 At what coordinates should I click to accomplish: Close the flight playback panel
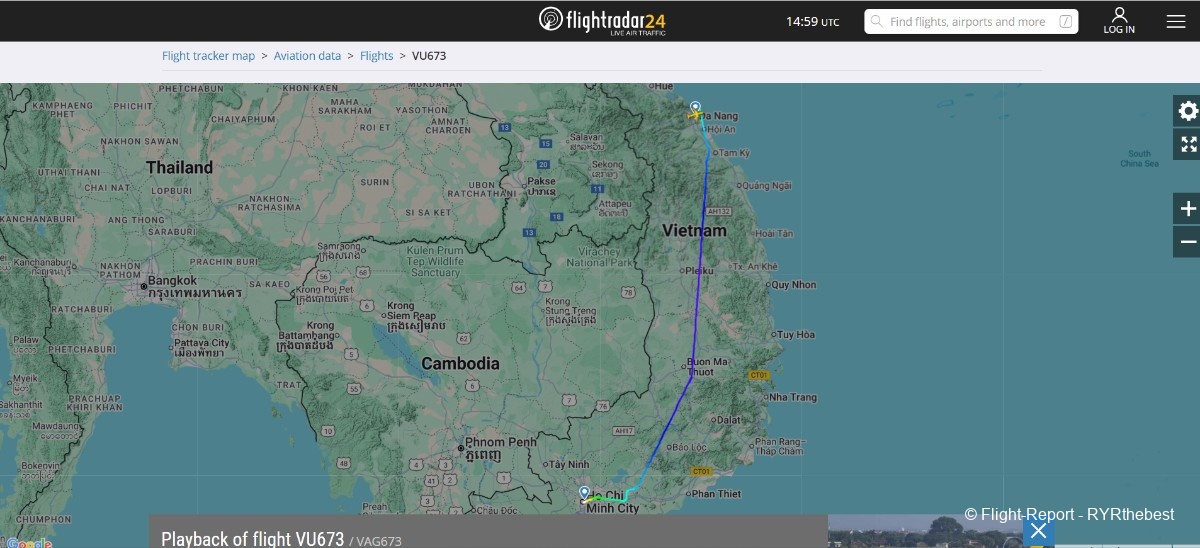[1038, 531]
